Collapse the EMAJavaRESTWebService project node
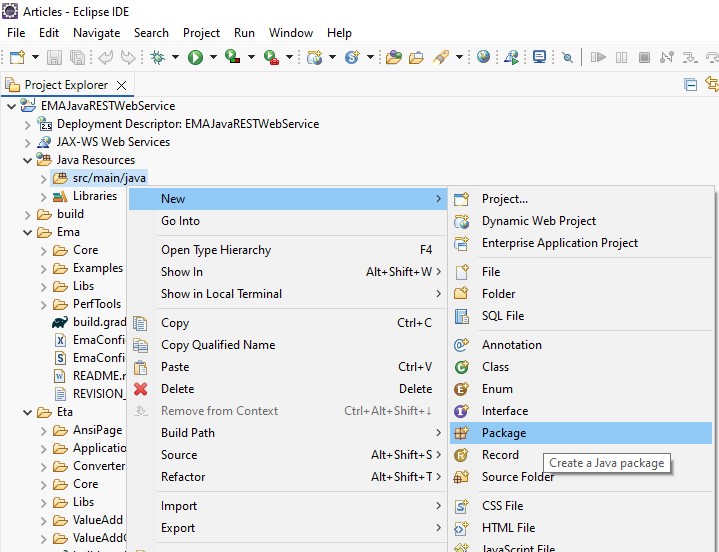The width and height of the screenshot is (719, 552). (11, 106)
